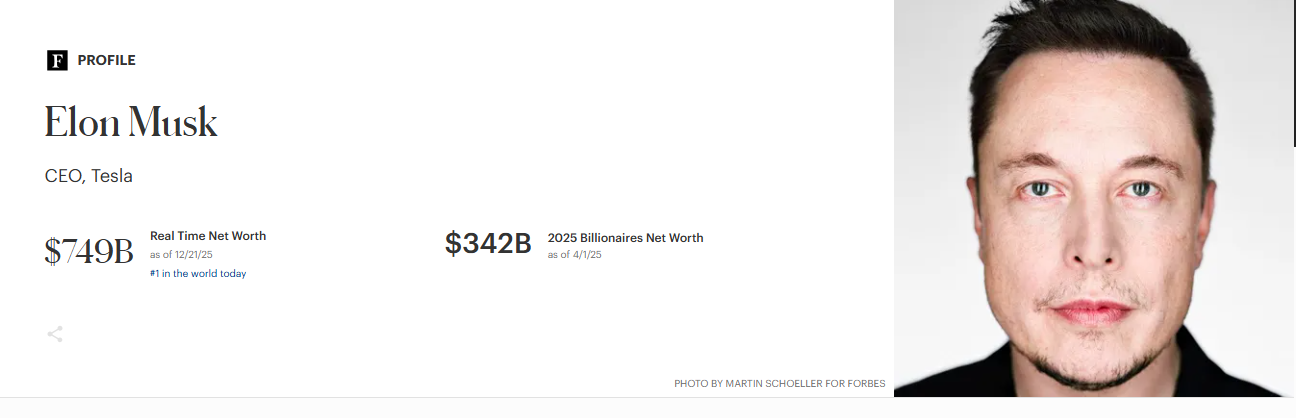
Task: Open the '#1 in the world today' link
Action: point(198,273)
